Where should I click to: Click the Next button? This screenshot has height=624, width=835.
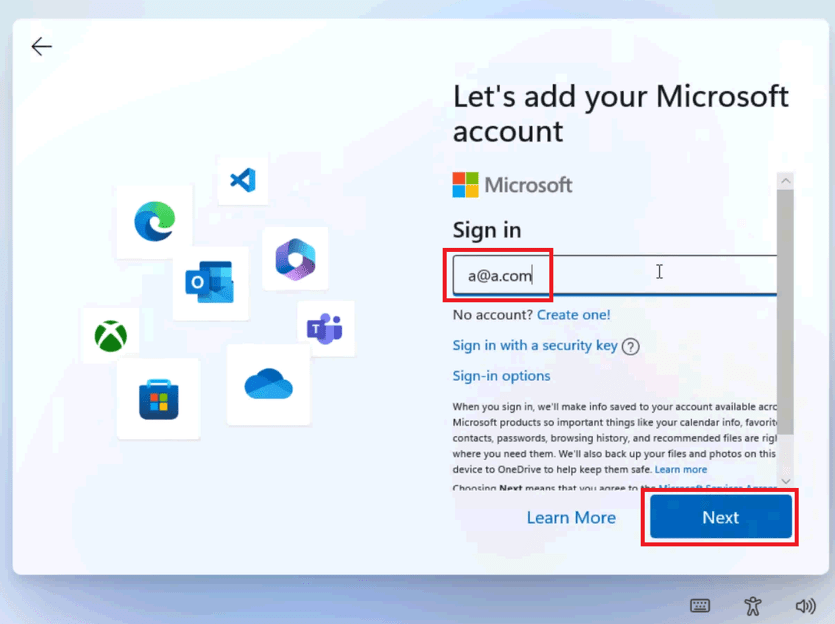pyautogui.click(x=721, y=517)
